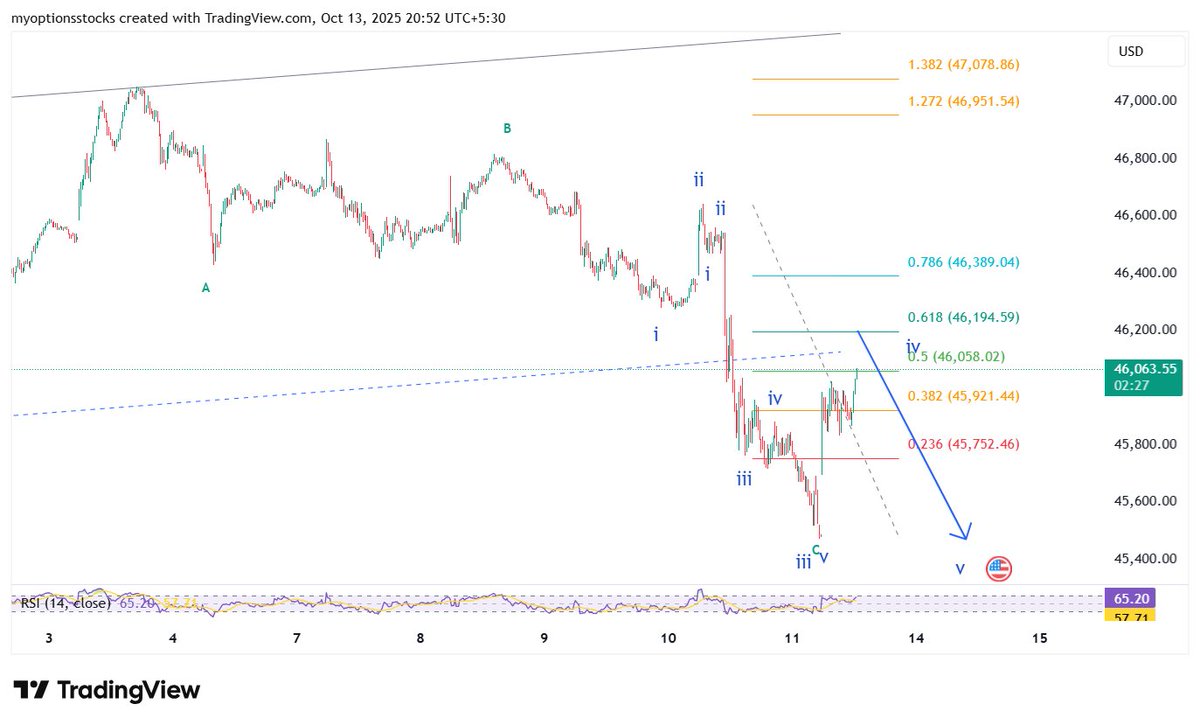Screen dimensions: 1200x725
Task: Click the 46,600.00 price axis label
Action: [1145, 215]
